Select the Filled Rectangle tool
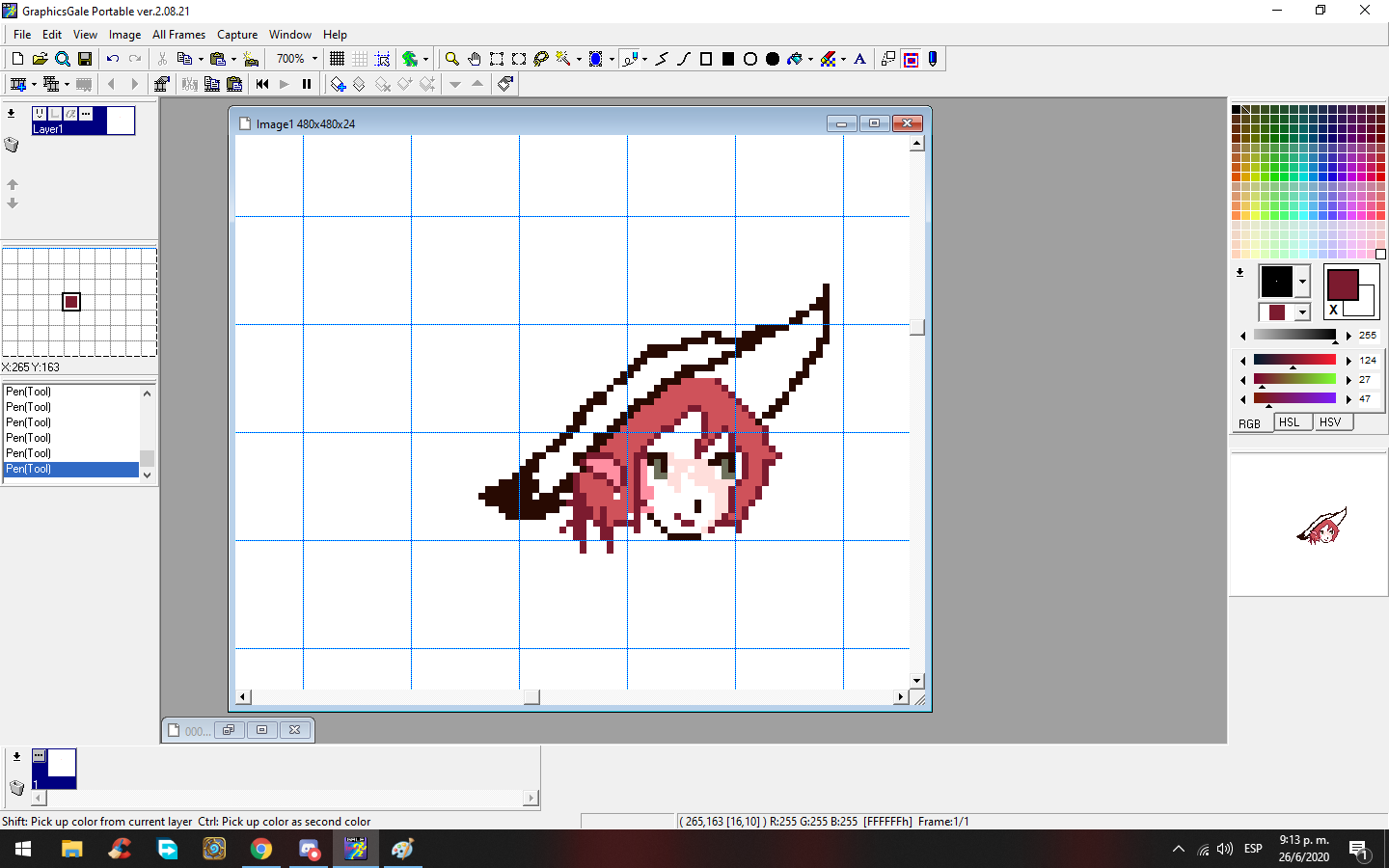 click(x=728, y=59)
